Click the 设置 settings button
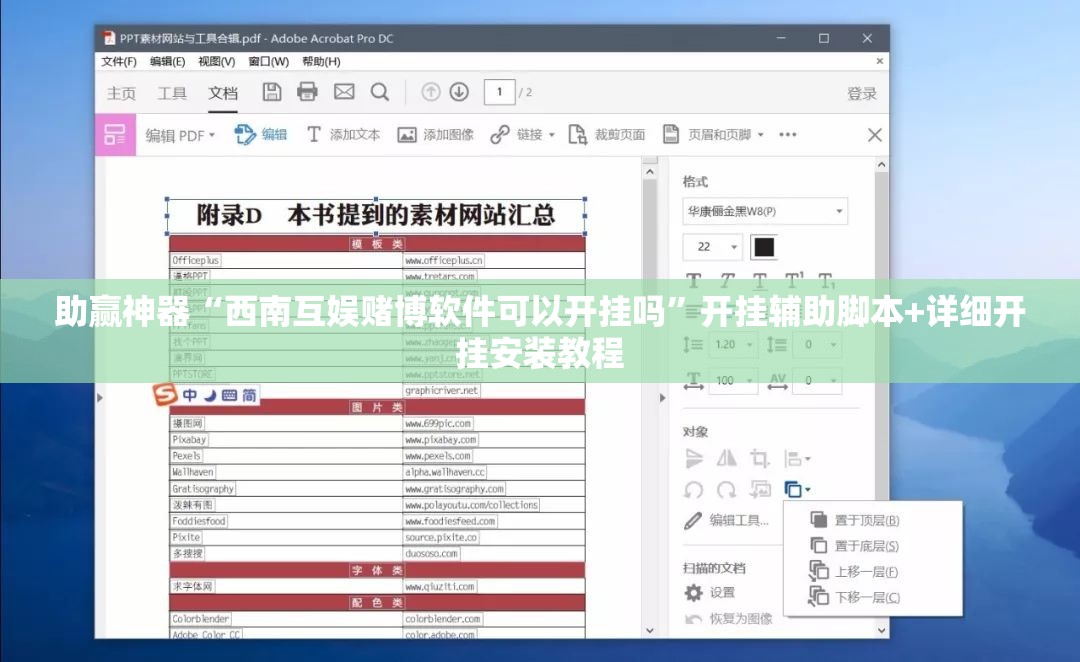This screenshot has width=1080, height=662. click(x=723, y=592)
